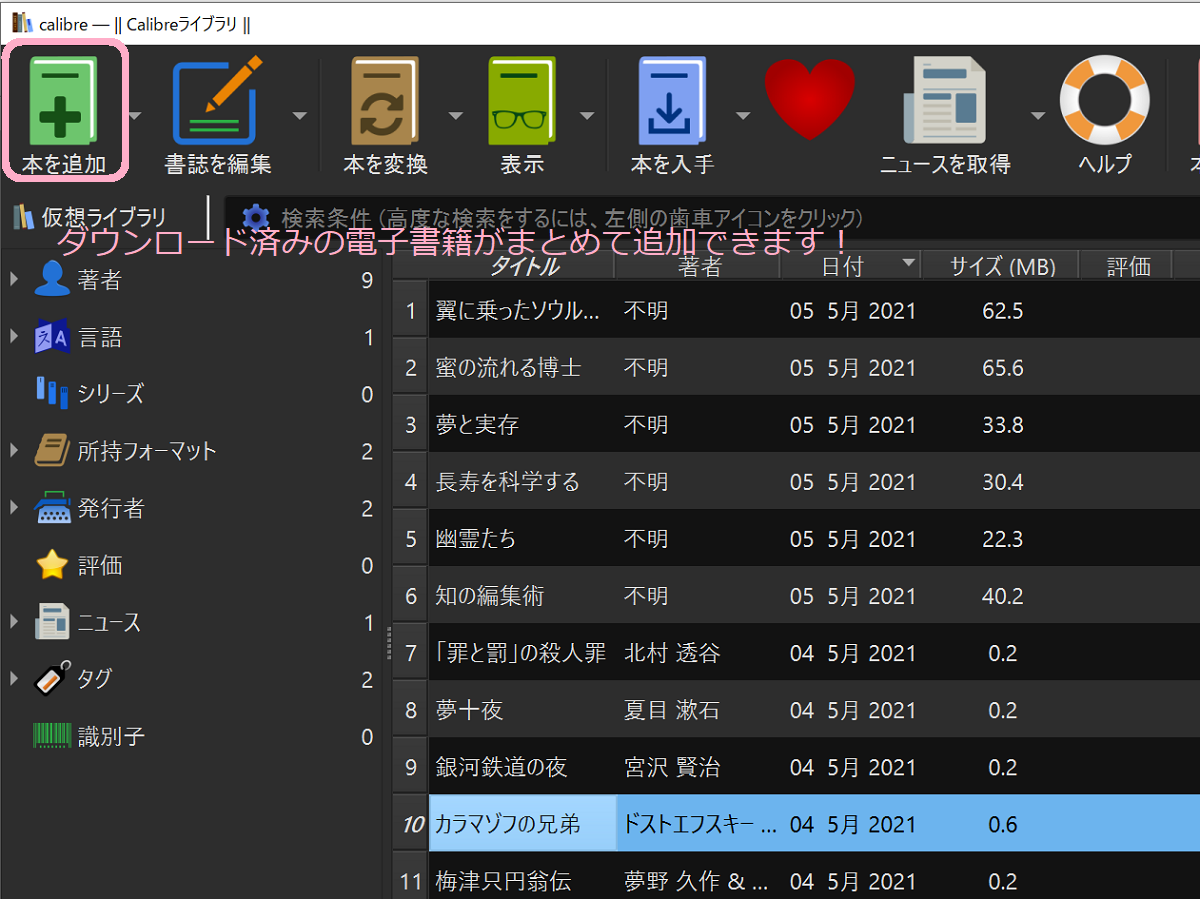Select the 評価 item in tag browser
The width and height of the screenshot is (1200, 899).
point(100,565)
